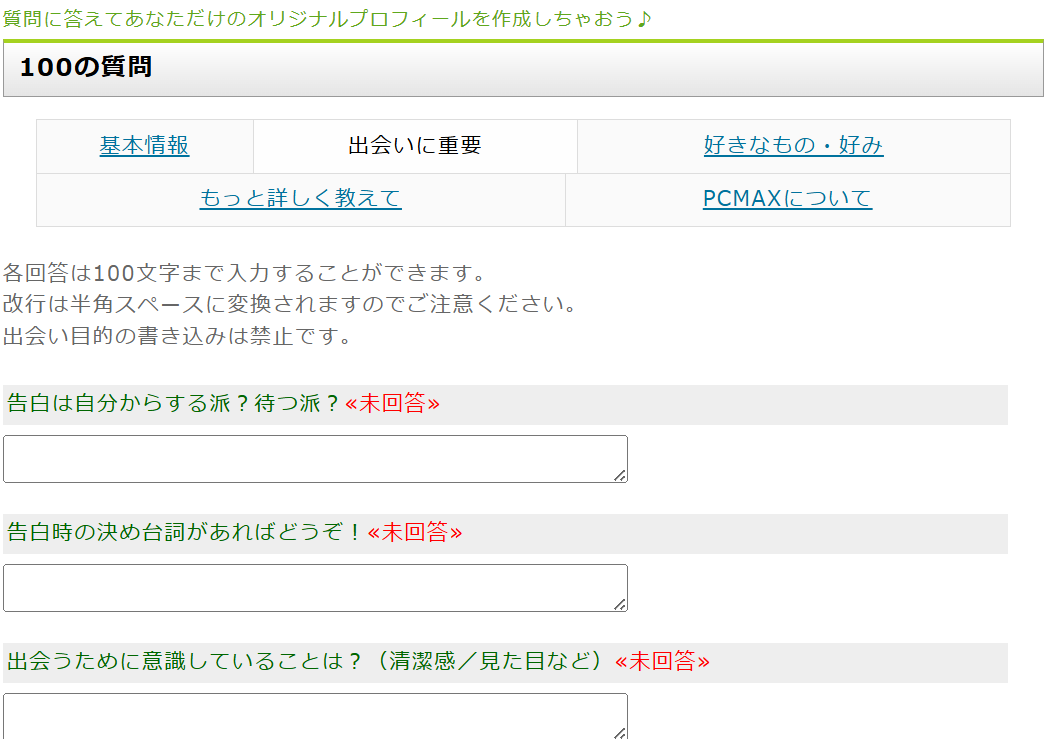
Task: Click the resize grip on the 決め台詞 answer box
Action: (621, 605)
